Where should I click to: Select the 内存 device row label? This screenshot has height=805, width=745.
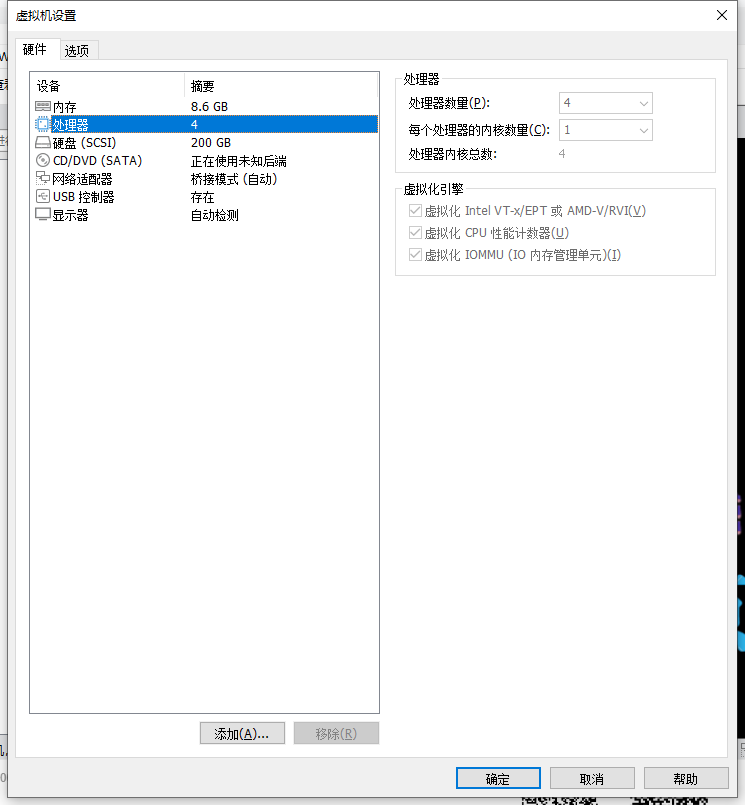click(65, 107)
